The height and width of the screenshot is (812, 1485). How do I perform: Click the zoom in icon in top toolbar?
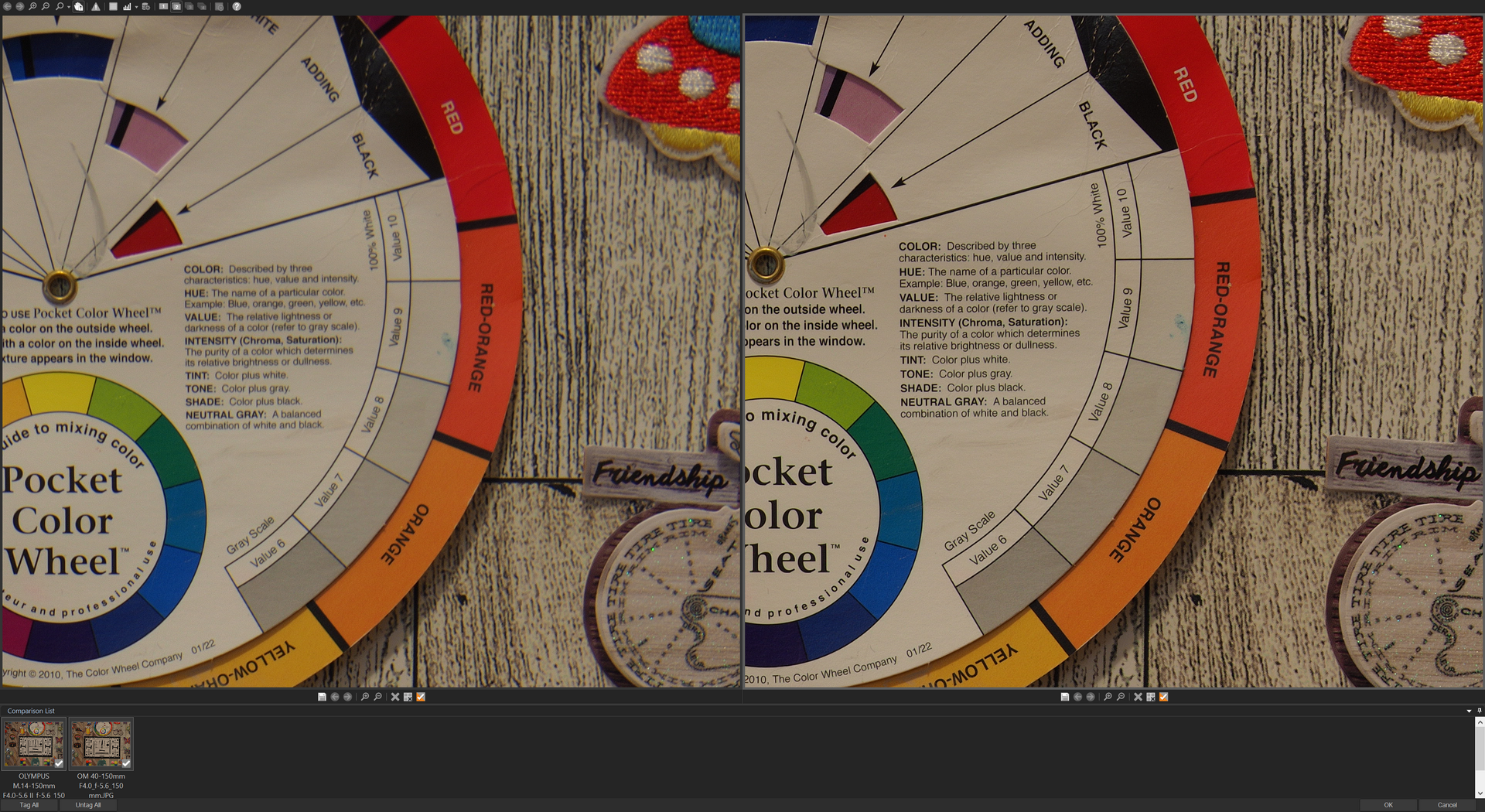(32, 6)
